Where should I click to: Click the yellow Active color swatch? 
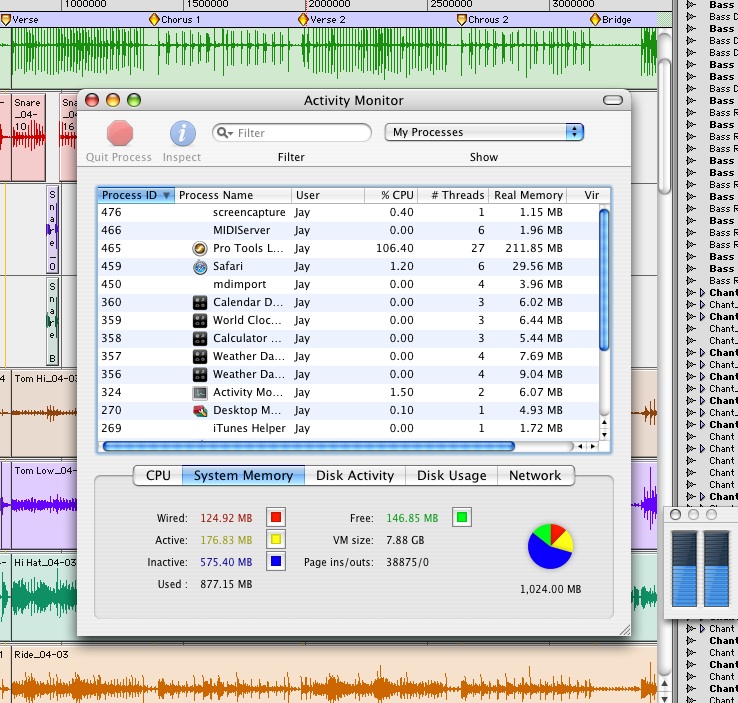[x=276, y=539]
